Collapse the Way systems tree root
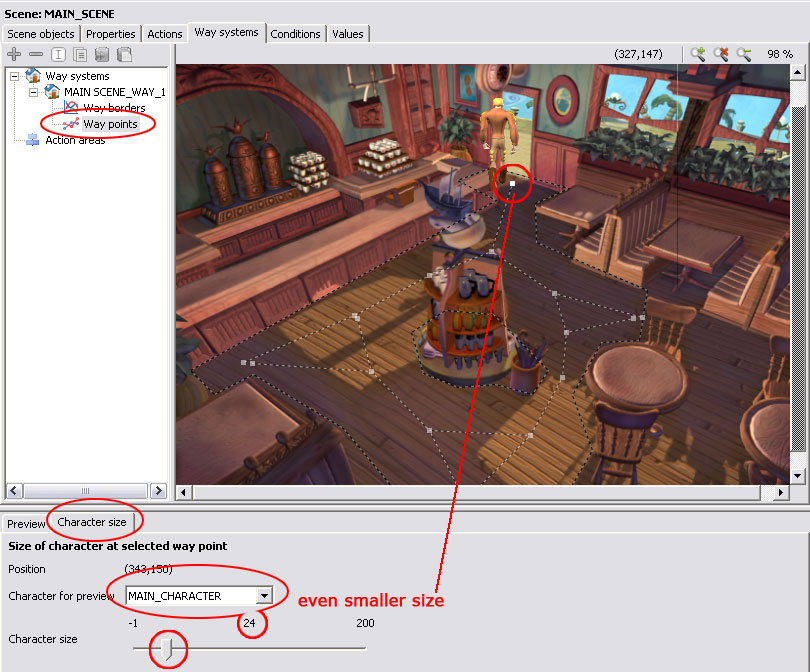810x672 pixels. coord(14,76)
